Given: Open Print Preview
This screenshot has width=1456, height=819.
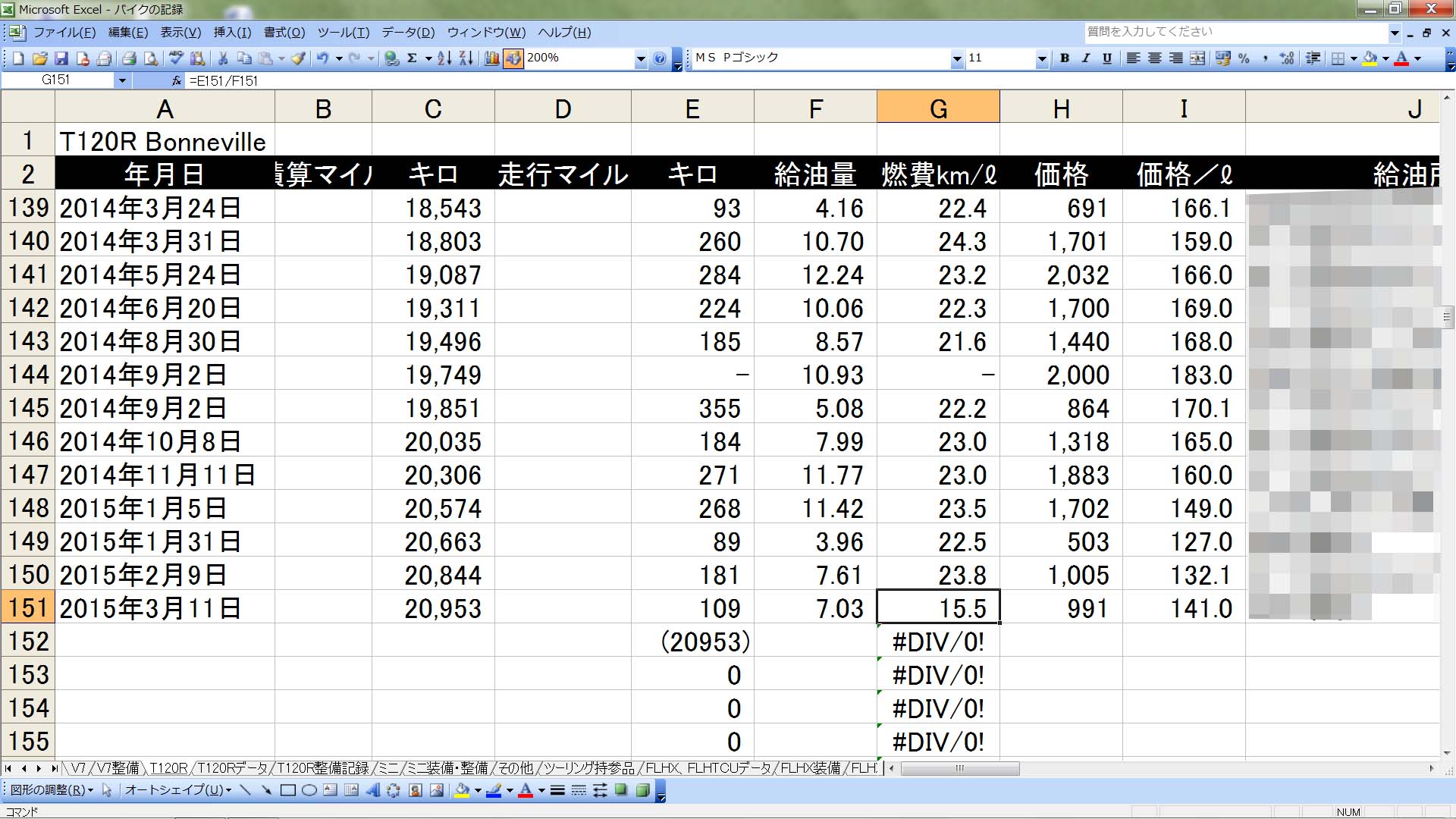Looking at the screenshot, I should point(151,58).
